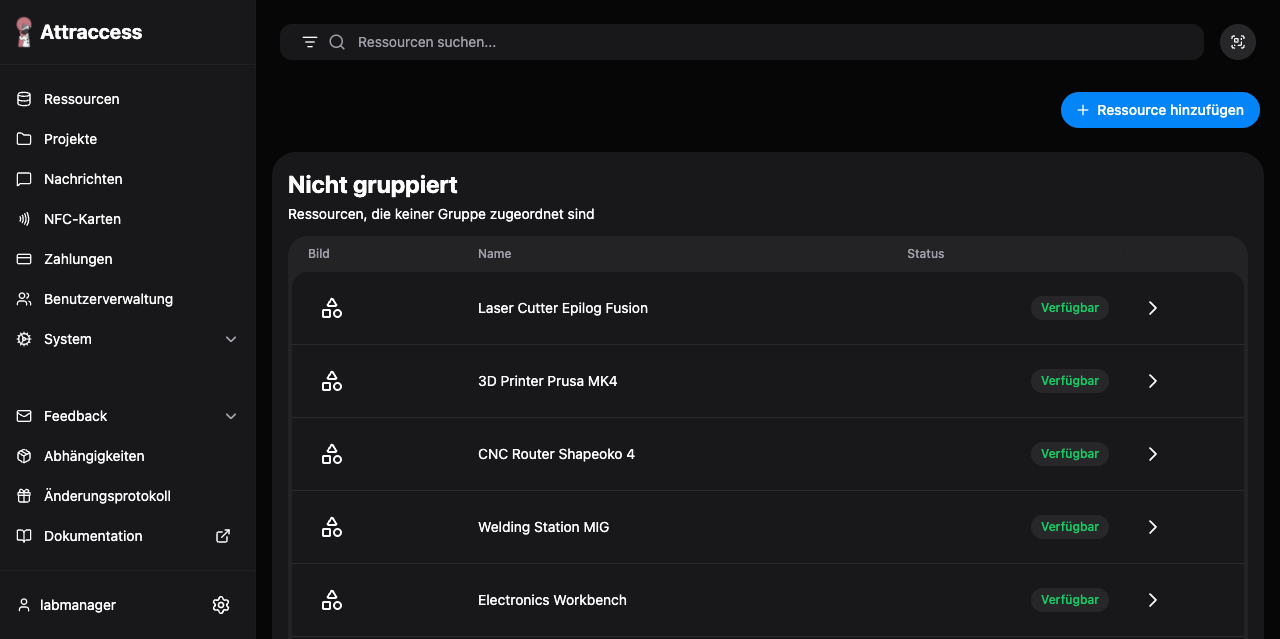
Task: Click the Abhängigkeiten package icon
Action: (x=24, y=456)
